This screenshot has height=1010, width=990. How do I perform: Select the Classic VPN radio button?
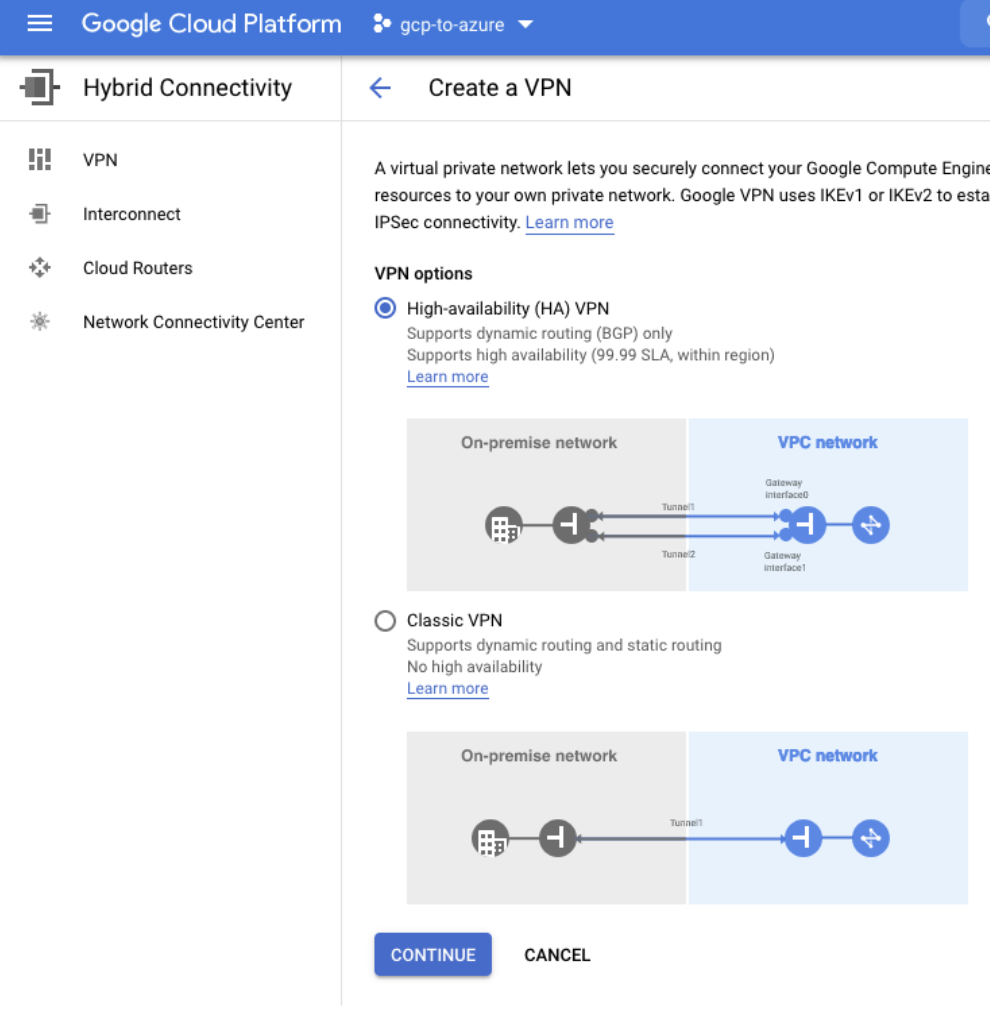pos(385,621)
